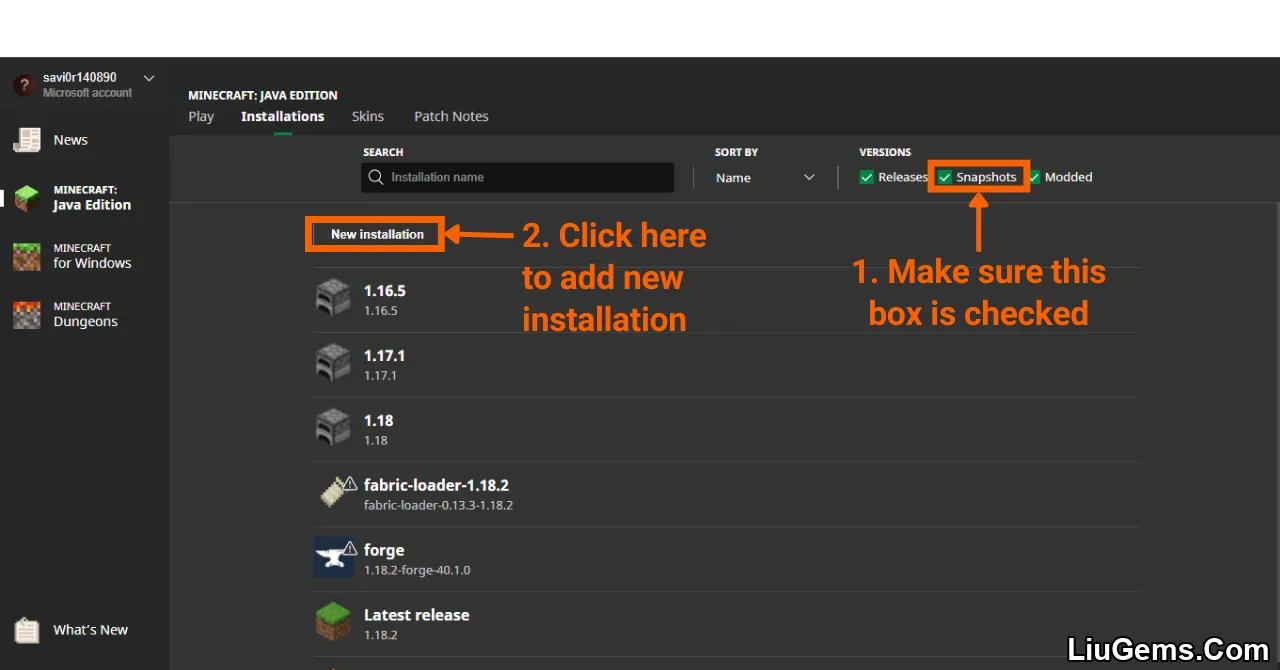
Task: Open Minecraft Dungeons icon
Action: point(27,315)
